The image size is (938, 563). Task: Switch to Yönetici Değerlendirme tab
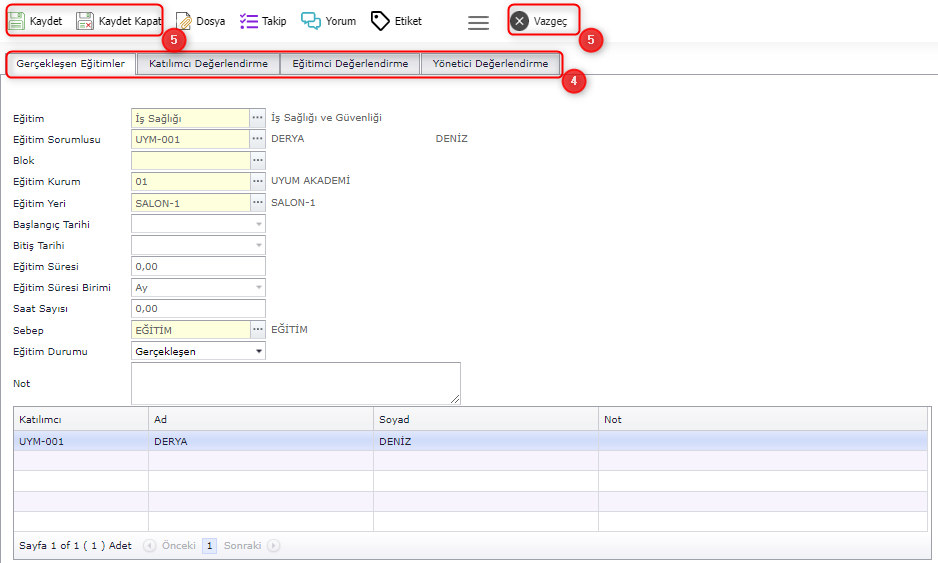point(490,63)
